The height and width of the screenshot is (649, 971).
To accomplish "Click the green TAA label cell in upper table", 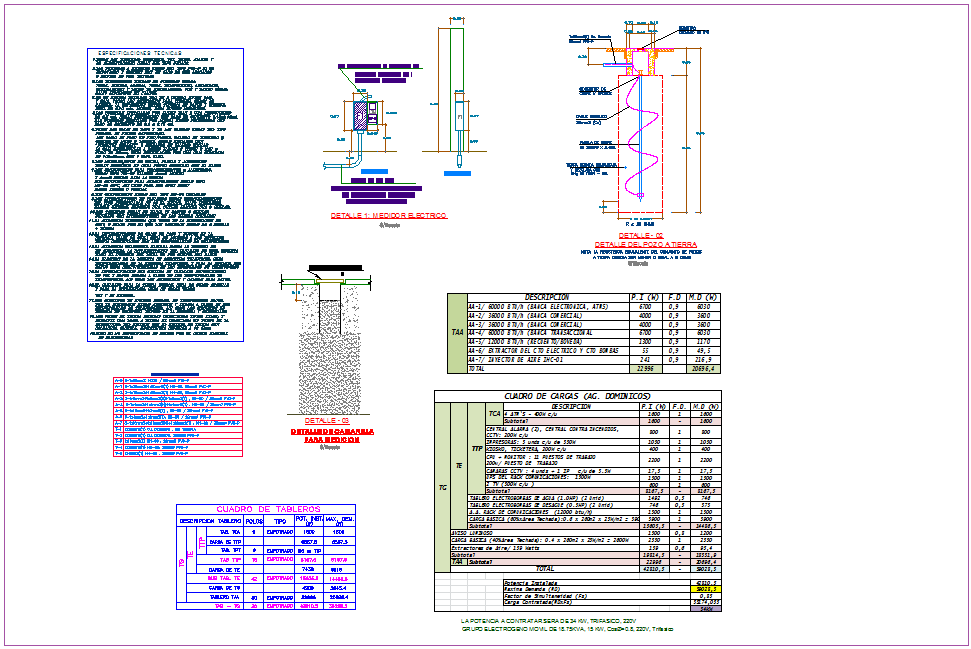I will [x=456, y=333].
